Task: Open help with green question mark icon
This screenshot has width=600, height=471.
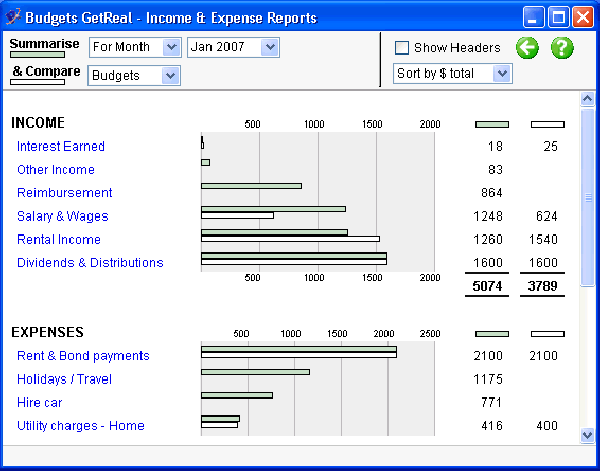Action: (562, 47)
